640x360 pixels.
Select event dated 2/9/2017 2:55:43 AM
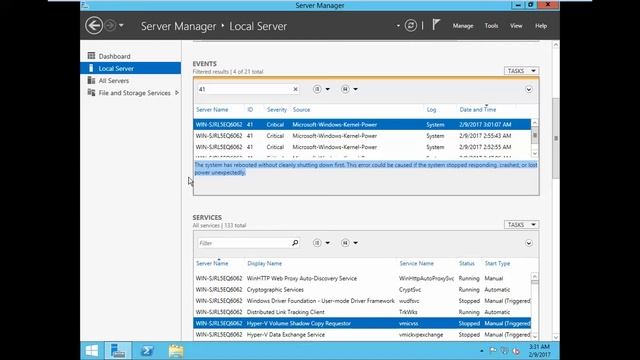pos(362,136)
